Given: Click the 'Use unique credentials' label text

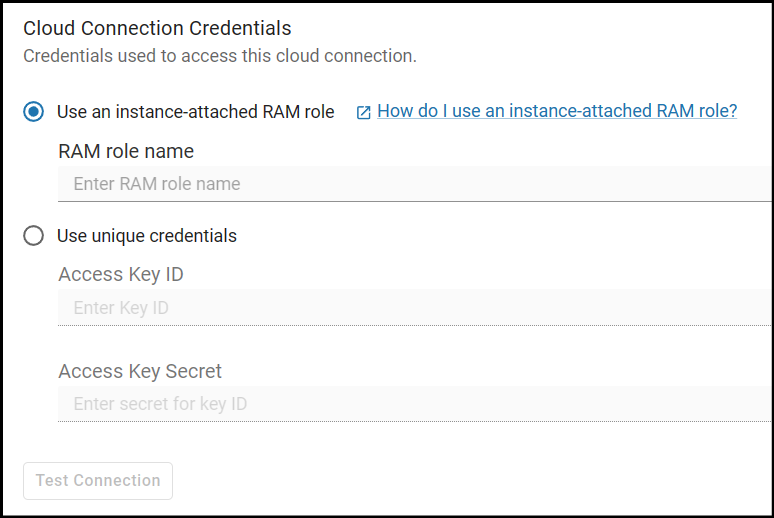Looking at the screenshot, I should coord(147,236).
